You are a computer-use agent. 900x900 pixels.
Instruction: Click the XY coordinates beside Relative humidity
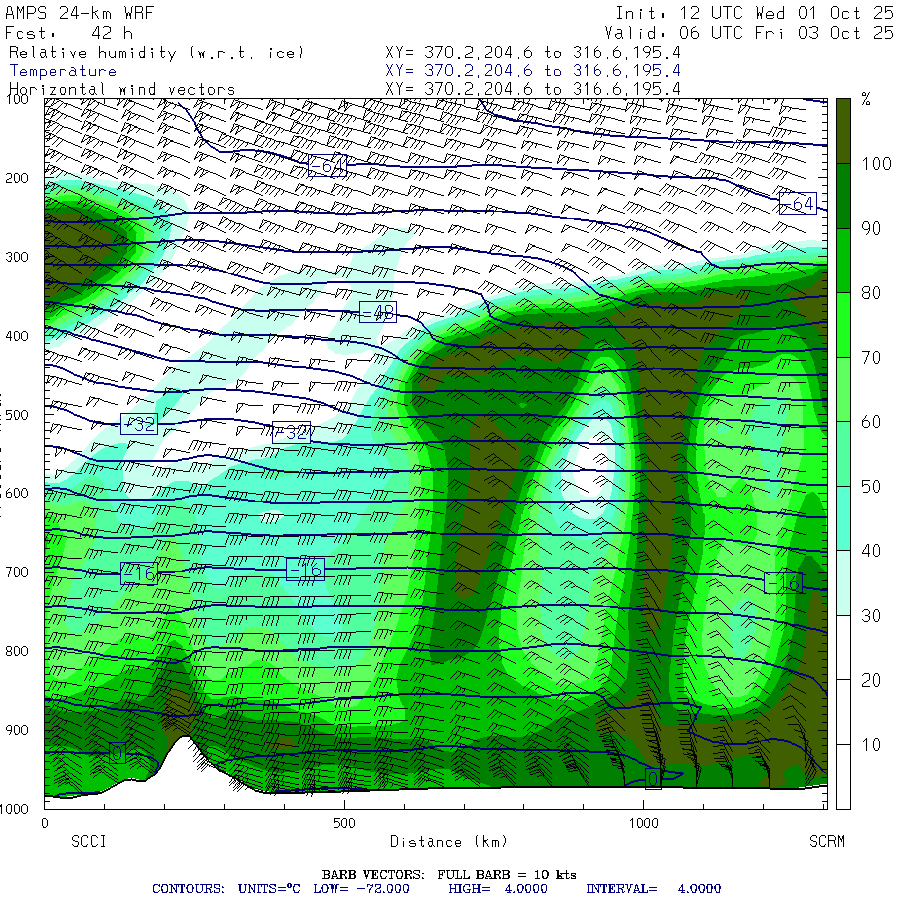(x=533, y=53)
